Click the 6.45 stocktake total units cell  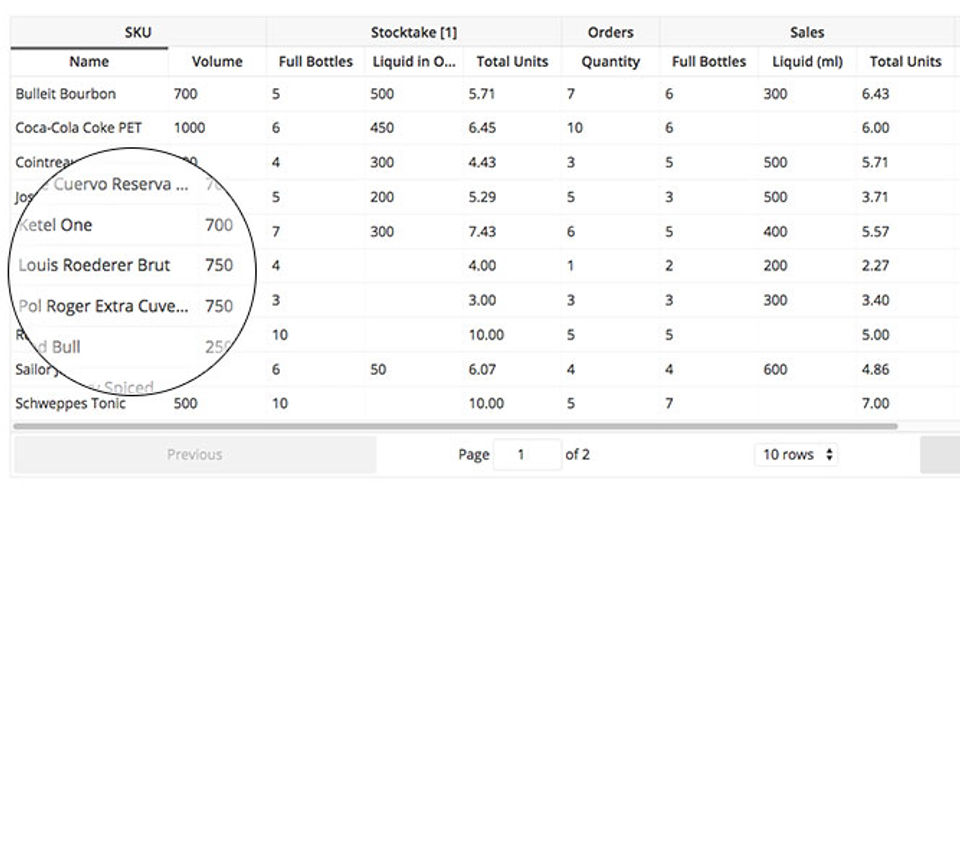pos(482,127)
